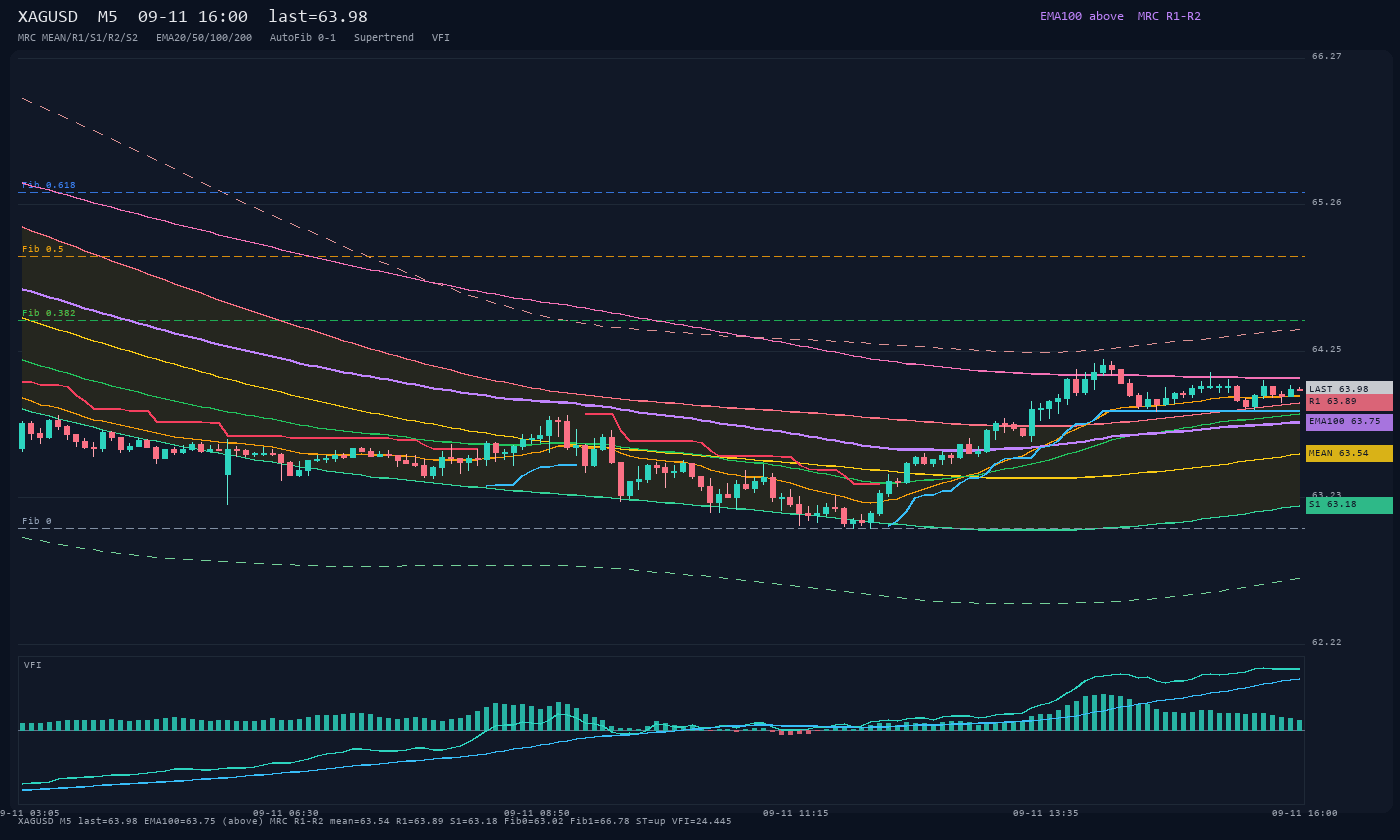Image resolution: width=1400 pixels, height=840 pixels.
Task: Click the EMA100 63.75 price label
Action: coord(1349,422)
